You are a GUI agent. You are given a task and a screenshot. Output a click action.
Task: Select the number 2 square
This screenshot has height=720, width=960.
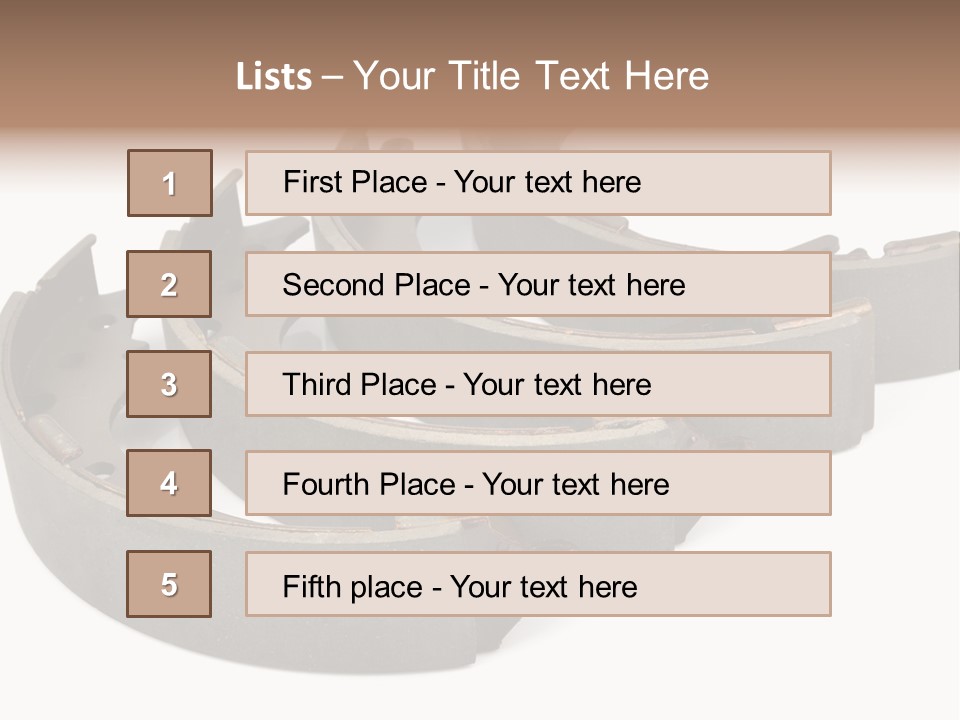(169, 284)
